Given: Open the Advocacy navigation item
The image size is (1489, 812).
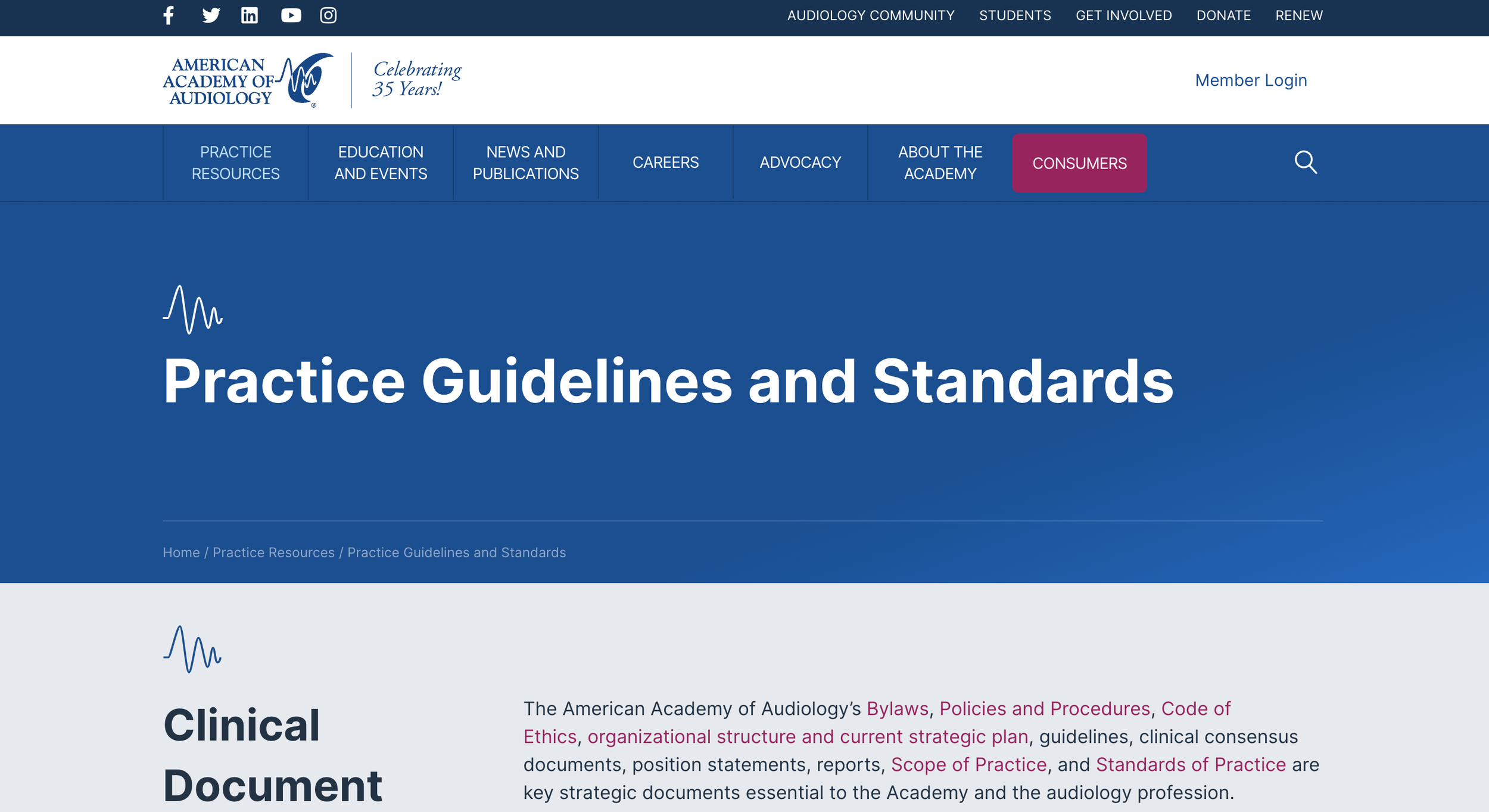Looking at the screenshot, I should pyautogui.click(x=800, y=163).
